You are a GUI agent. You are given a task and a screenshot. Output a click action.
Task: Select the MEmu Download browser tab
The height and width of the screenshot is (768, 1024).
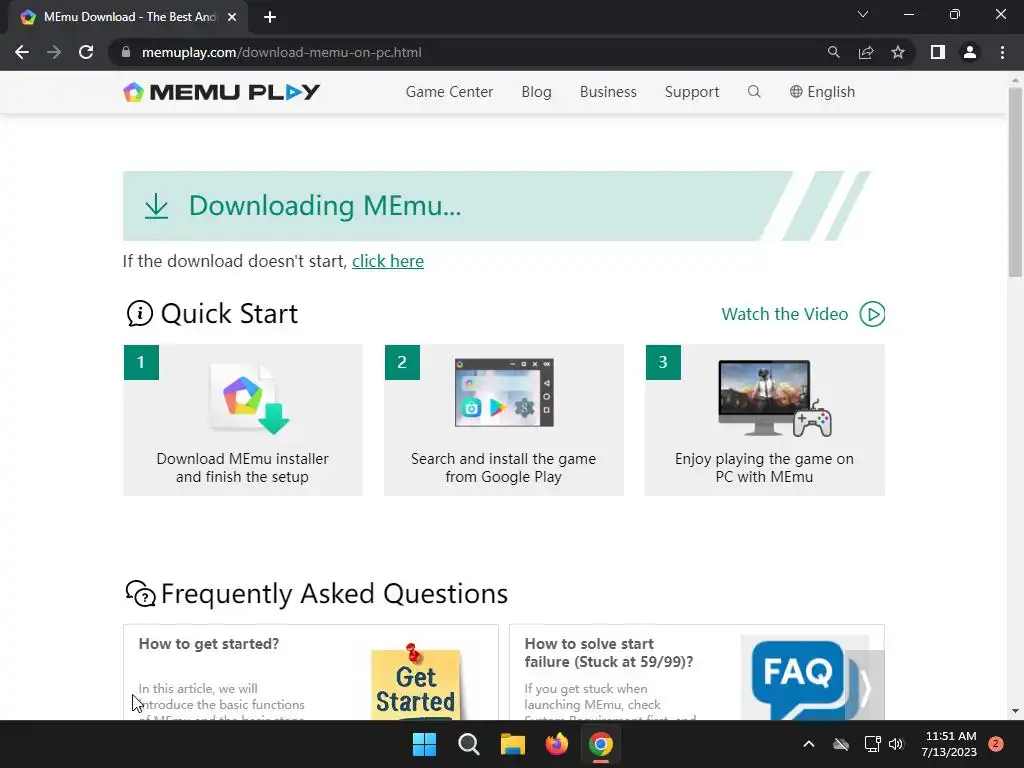(128, 17)
